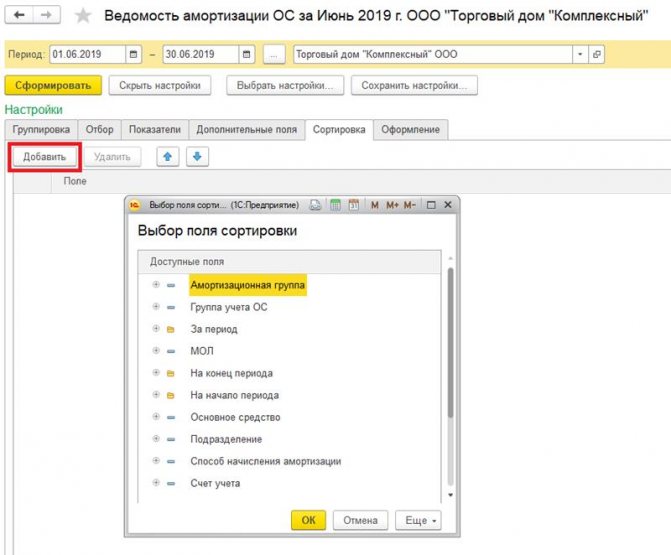Click Выбрать настройки button
The width and height of the screenshot is (671, 555).
point(285,85)
